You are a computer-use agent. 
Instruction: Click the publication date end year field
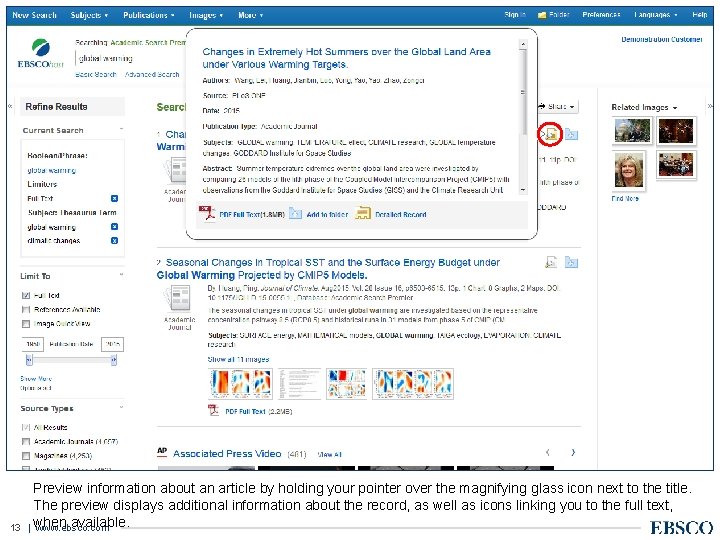coord(112,344)
